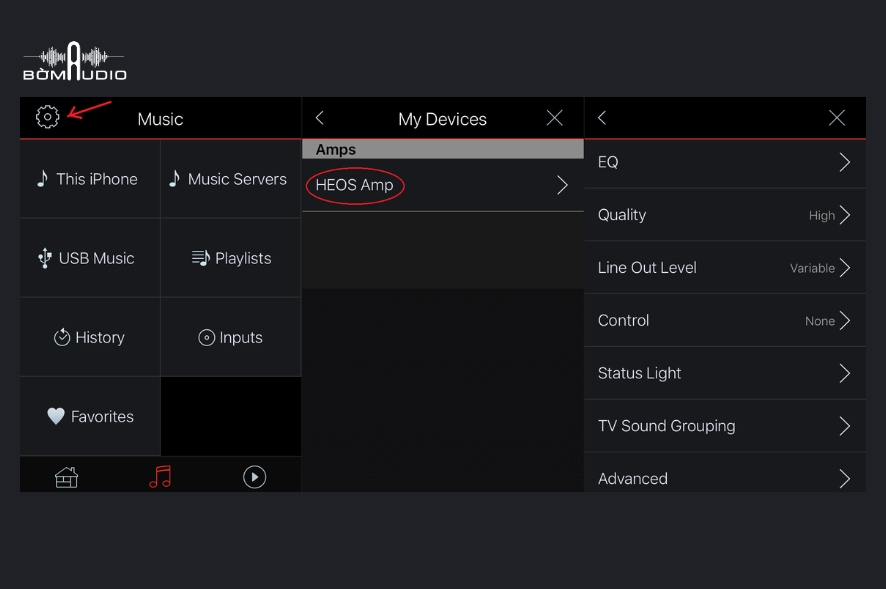Click the Amps section header

point(443,149)
